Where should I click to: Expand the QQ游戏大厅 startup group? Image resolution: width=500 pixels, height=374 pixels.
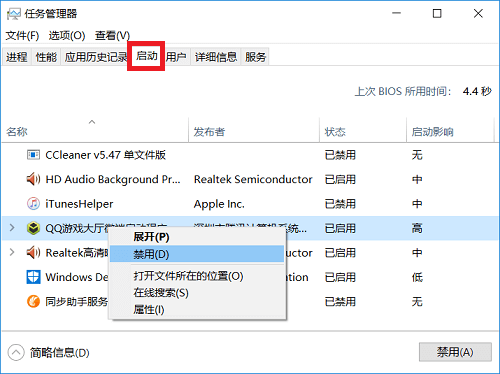12,228
